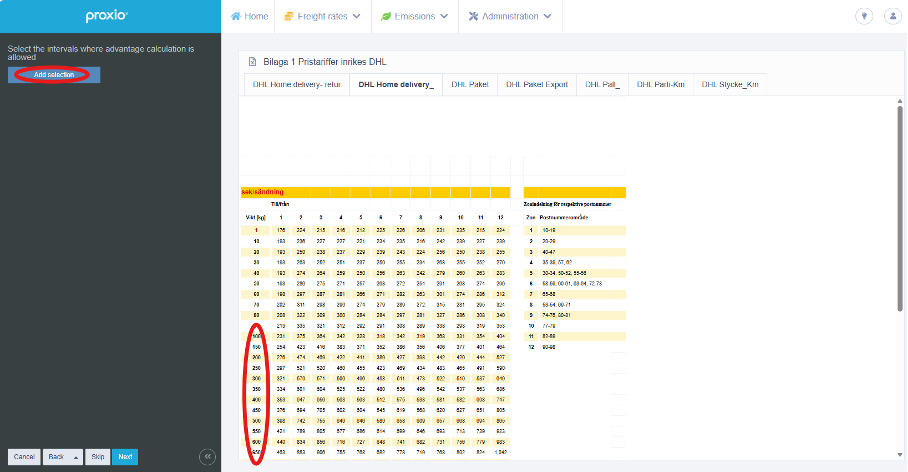
Task: Select the Till/från label cell
Action: point(280,204)
